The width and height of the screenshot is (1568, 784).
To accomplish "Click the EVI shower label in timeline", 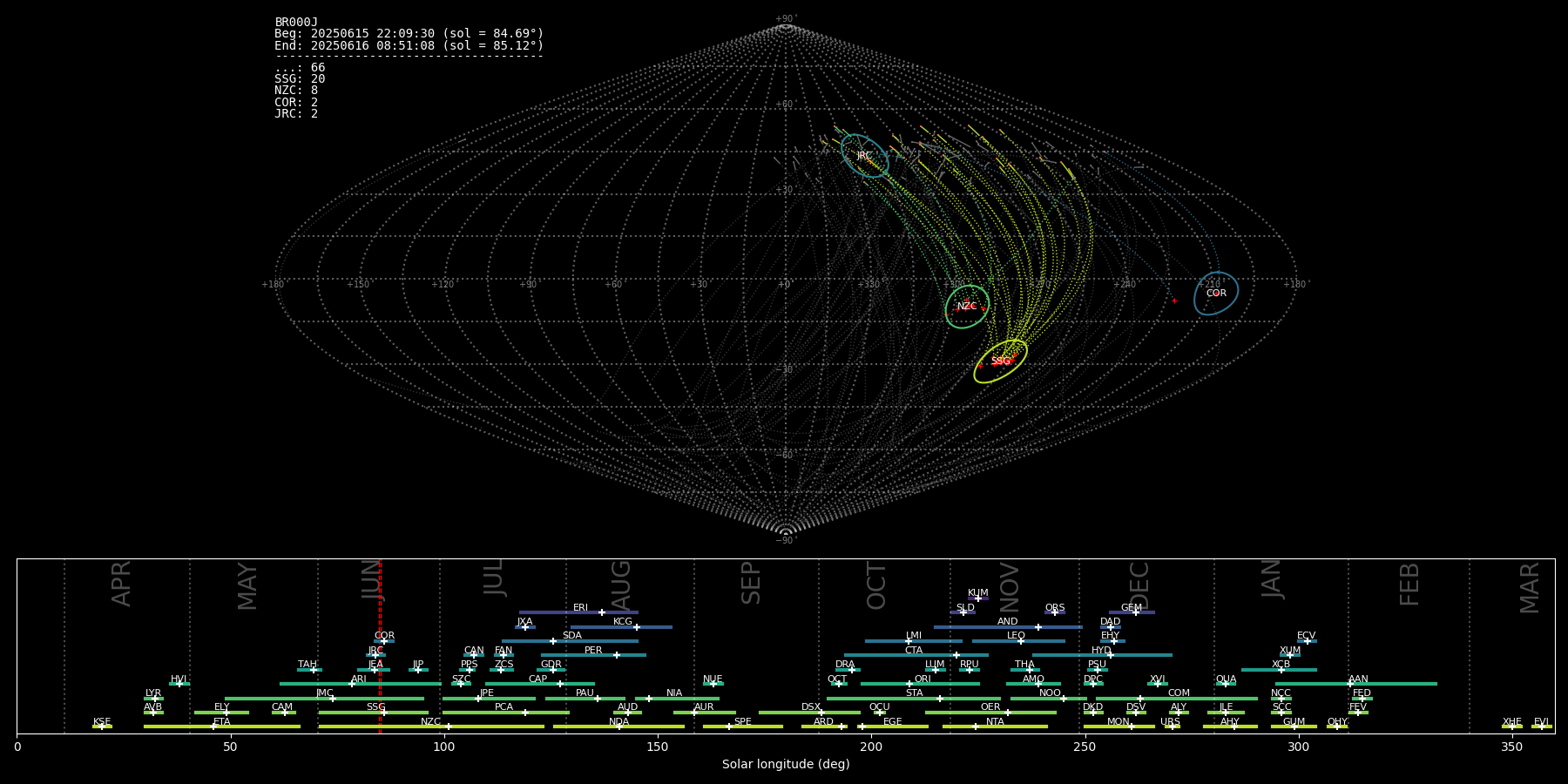I will [x=1541, y=722].
